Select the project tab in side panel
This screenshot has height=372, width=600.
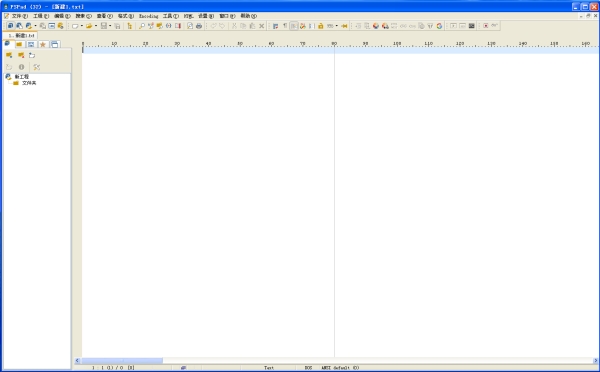click(7, 44)
